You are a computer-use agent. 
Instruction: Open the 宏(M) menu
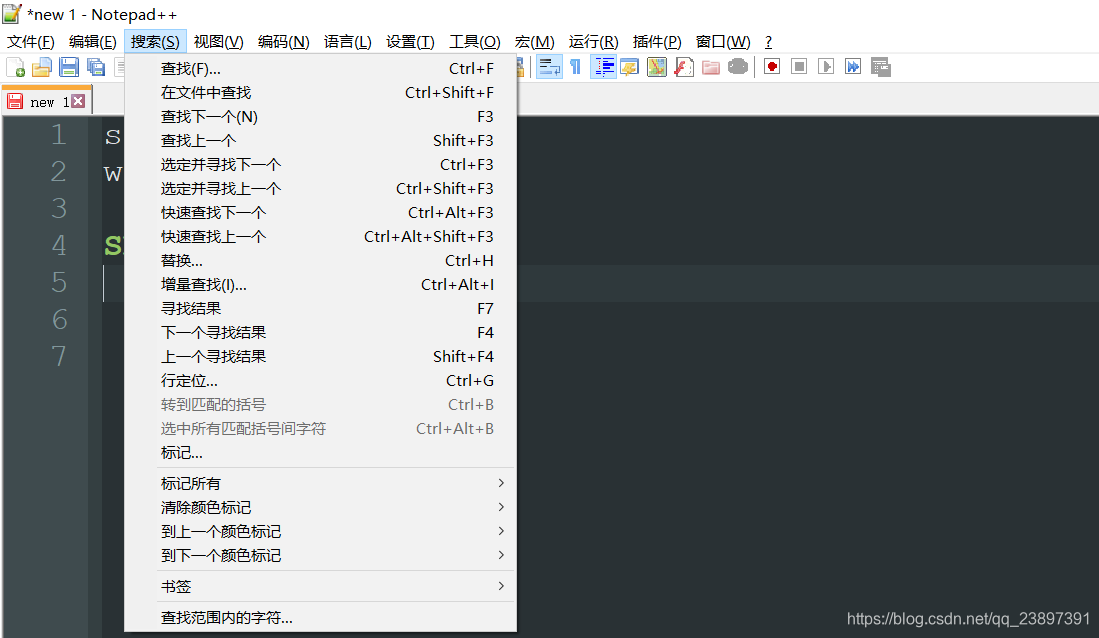coord(534,42)
